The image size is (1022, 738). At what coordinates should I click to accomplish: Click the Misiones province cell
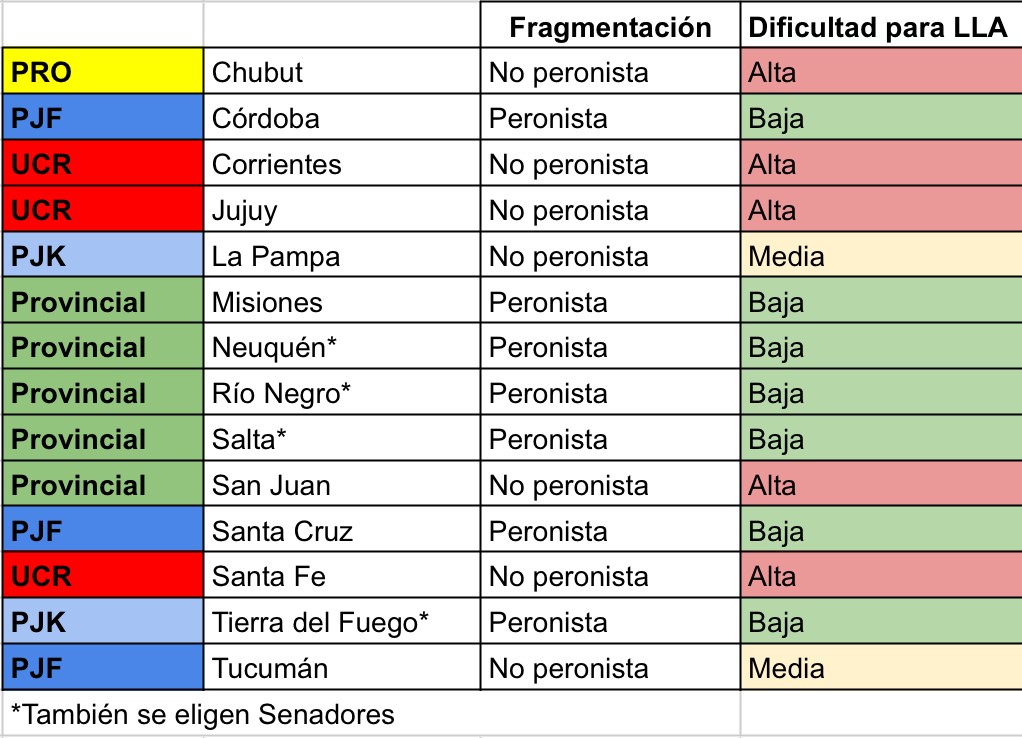tap(341, 302)
